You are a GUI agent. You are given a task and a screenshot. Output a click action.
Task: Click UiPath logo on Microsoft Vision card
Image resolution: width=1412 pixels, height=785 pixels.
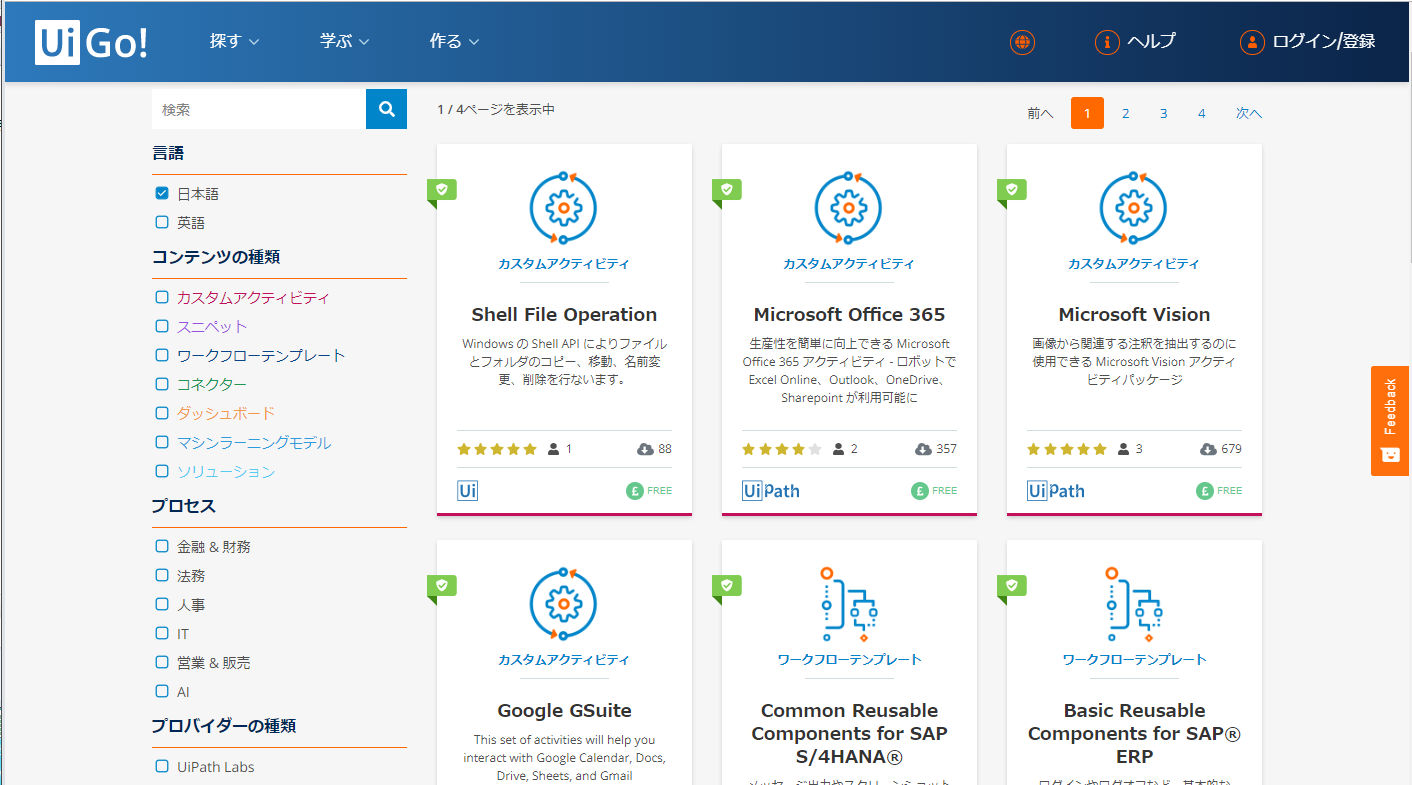[1056, 491]
